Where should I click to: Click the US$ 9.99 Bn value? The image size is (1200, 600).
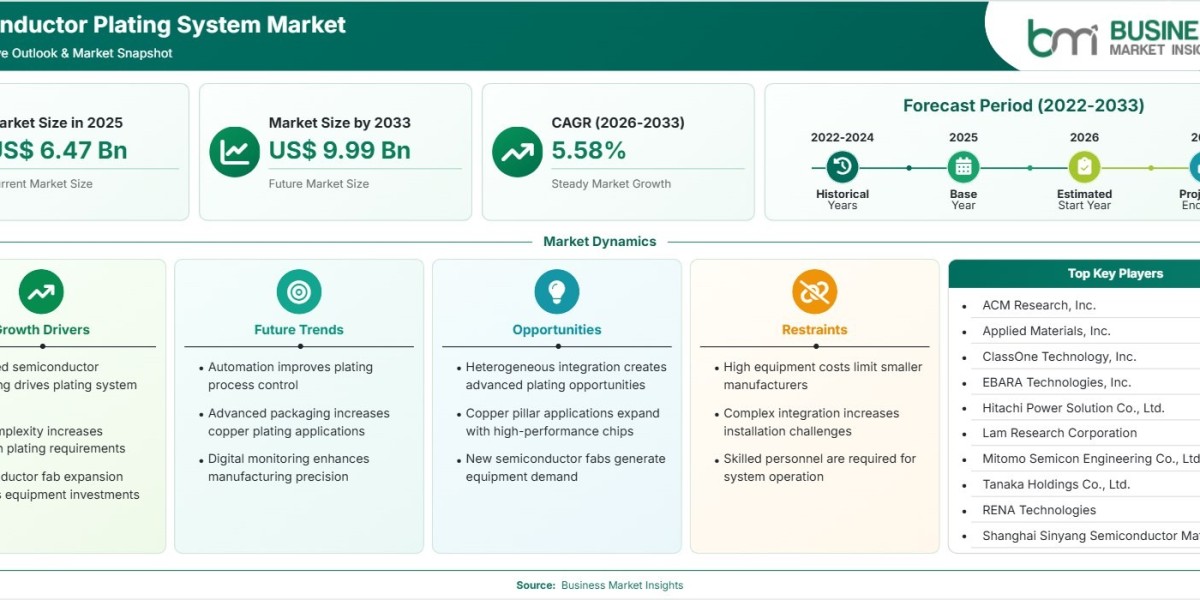coord(340,151)
